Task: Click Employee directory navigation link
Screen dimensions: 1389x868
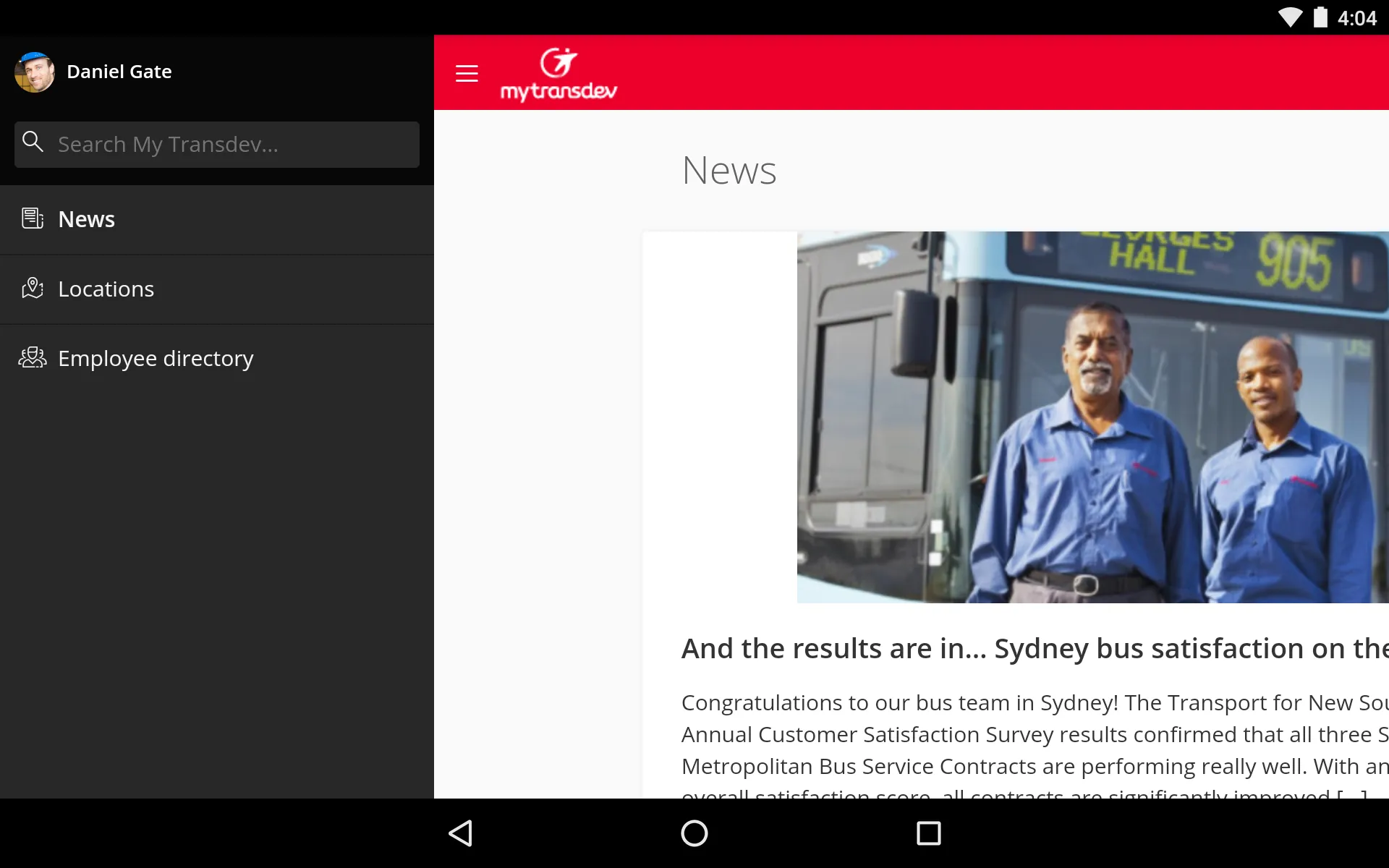Action: click(x=155, y=357)
